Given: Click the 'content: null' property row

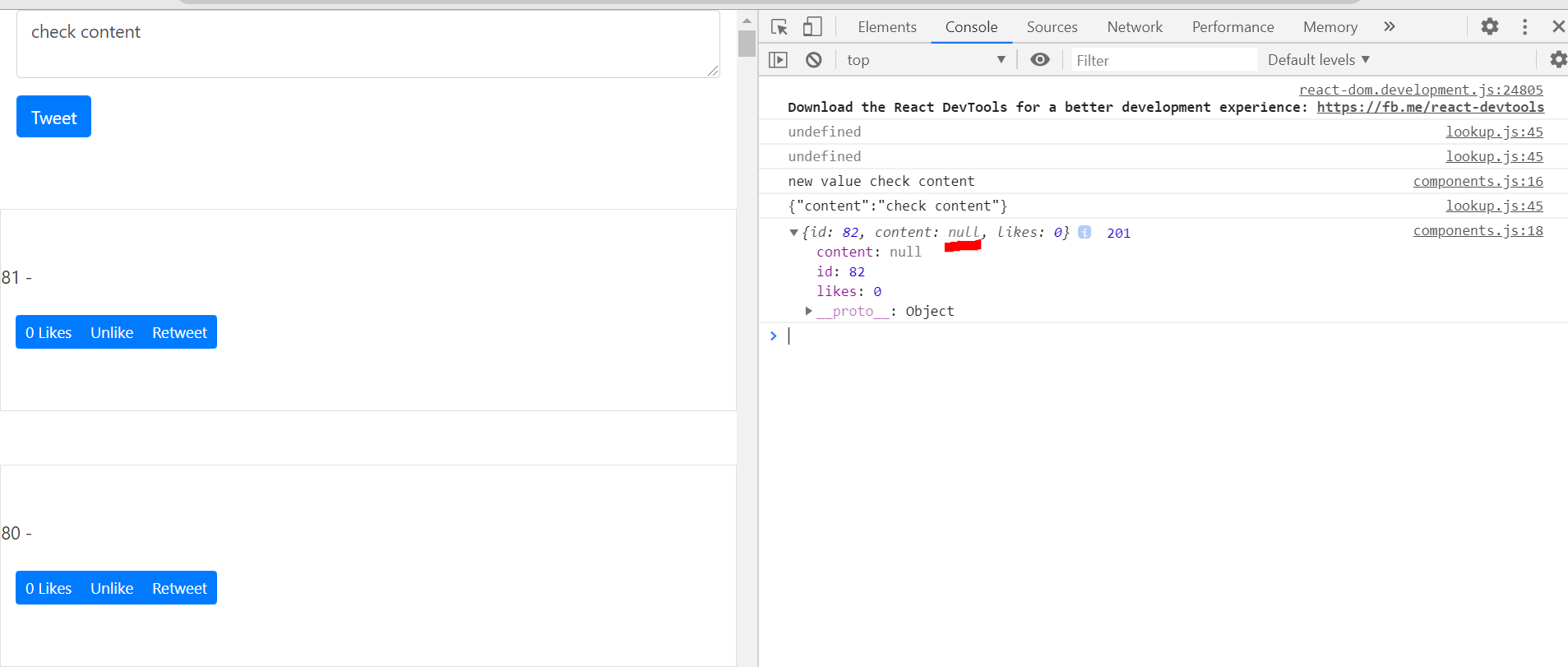Looking at the screenshot, I should [868, 252].
